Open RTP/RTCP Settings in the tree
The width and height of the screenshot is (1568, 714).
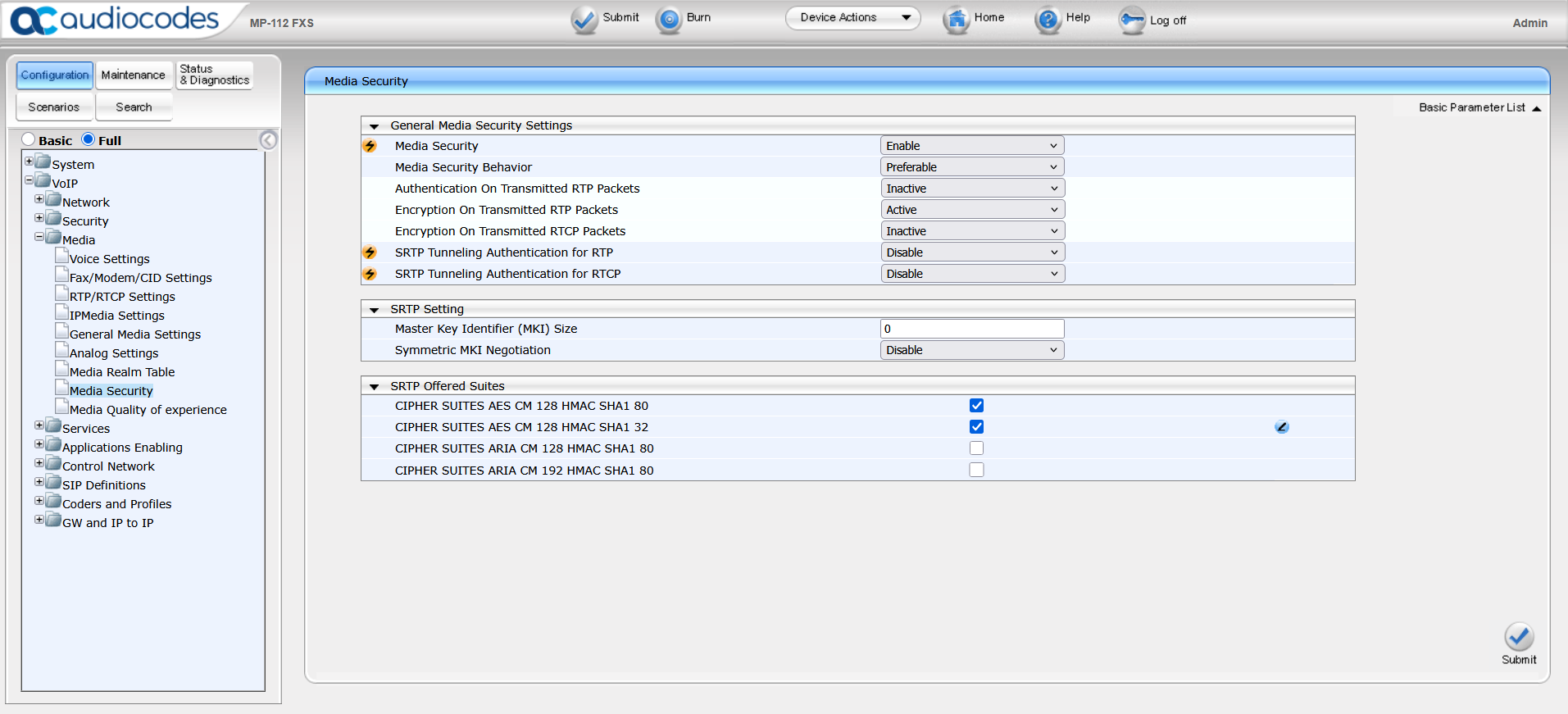(122, 297)
